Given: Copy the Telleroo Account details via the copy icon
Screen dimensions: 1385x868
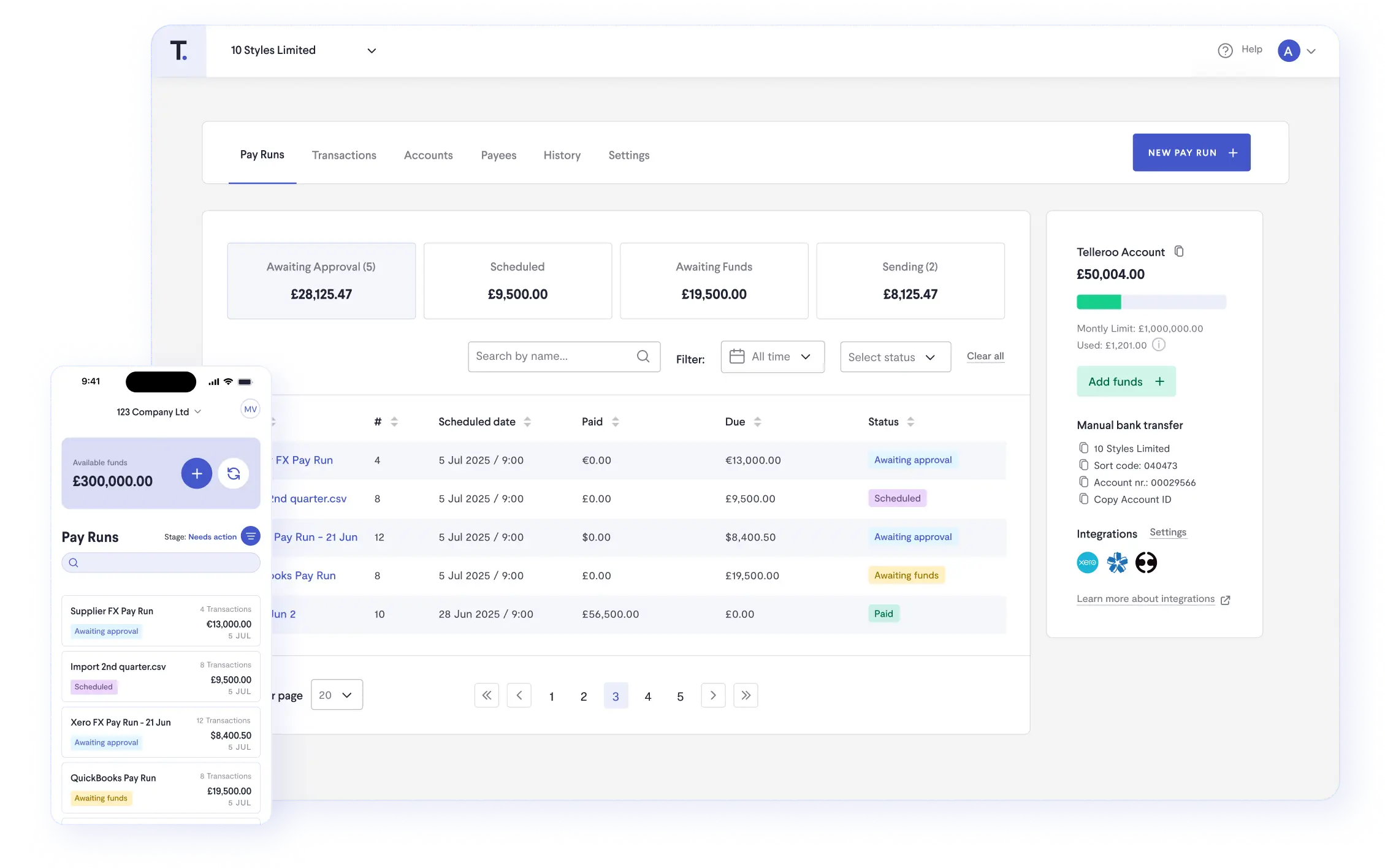Looking at the screenshot, I should [x=1179, y=251].
